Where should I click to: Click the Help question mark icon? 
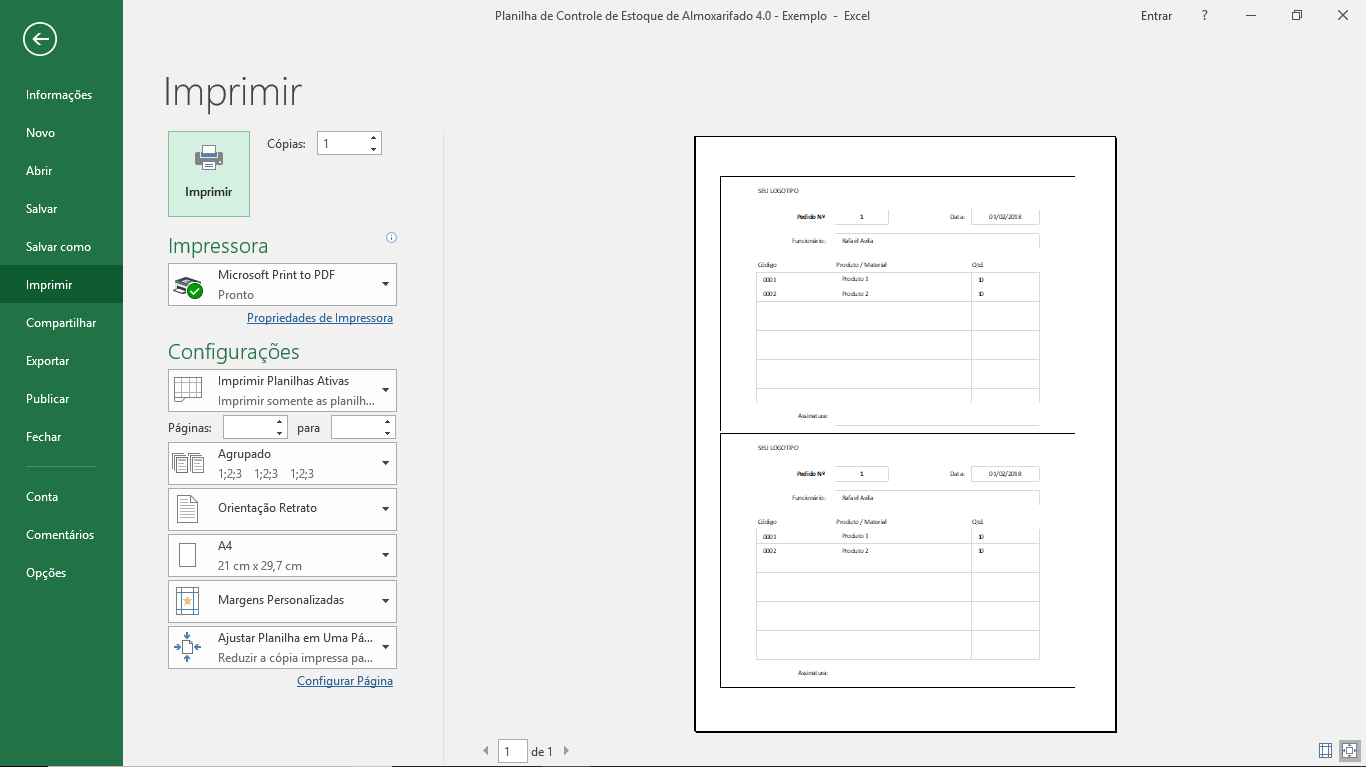(1205, 16)
